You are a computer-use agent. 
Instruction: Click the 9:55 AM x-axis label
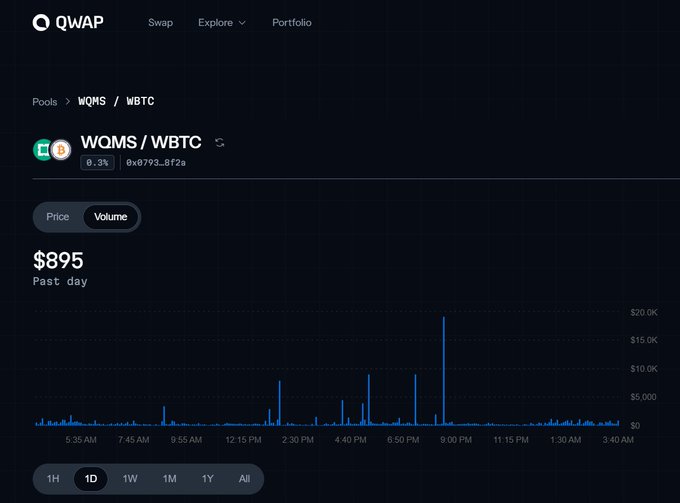186,440
